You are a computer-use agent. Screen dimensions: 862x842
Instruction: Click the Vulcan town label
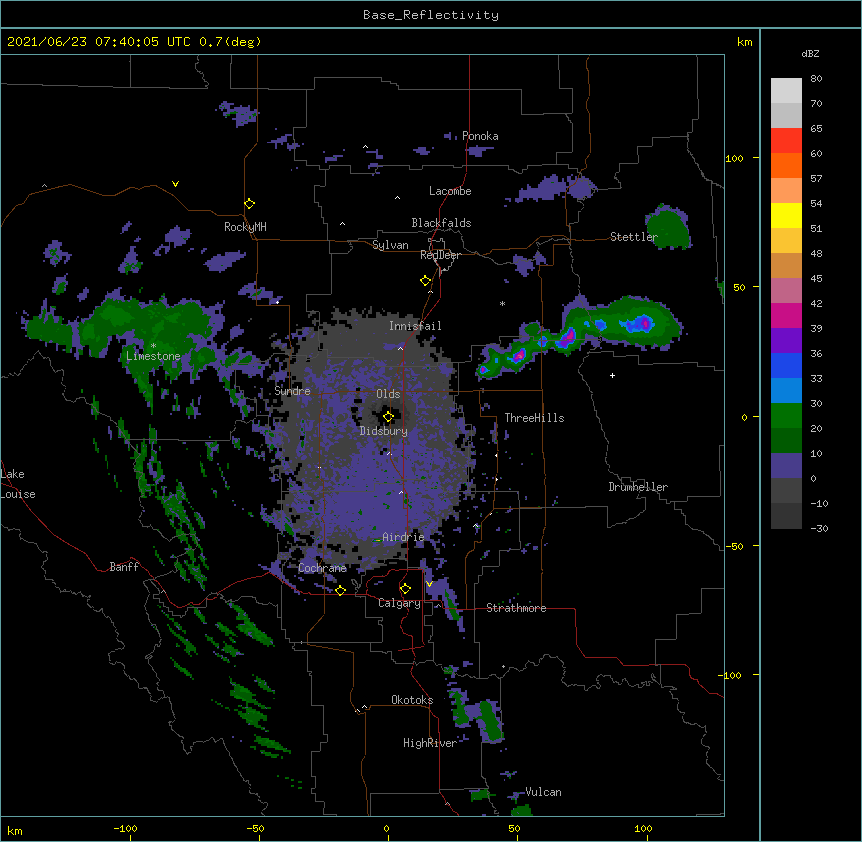coord(543,792)
